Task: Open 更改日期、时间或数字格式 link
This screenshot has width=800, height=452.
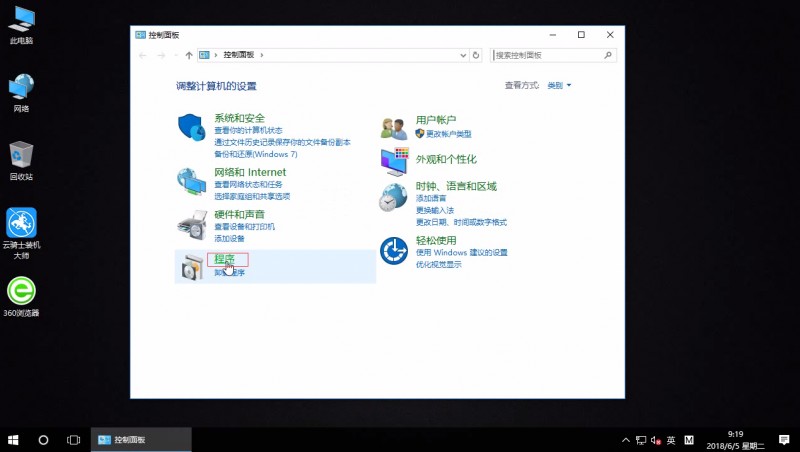Action: pos(461,222)
